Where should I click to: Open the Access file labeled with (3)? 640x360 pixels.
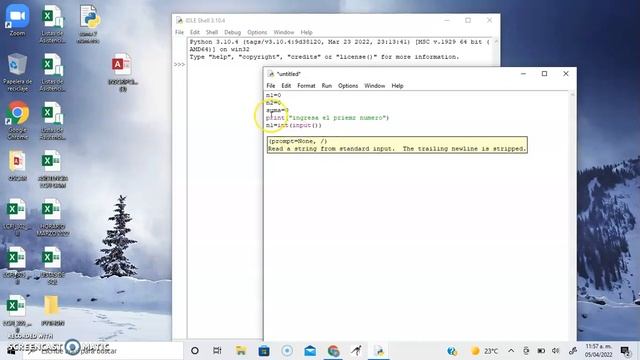click(122, 72)
